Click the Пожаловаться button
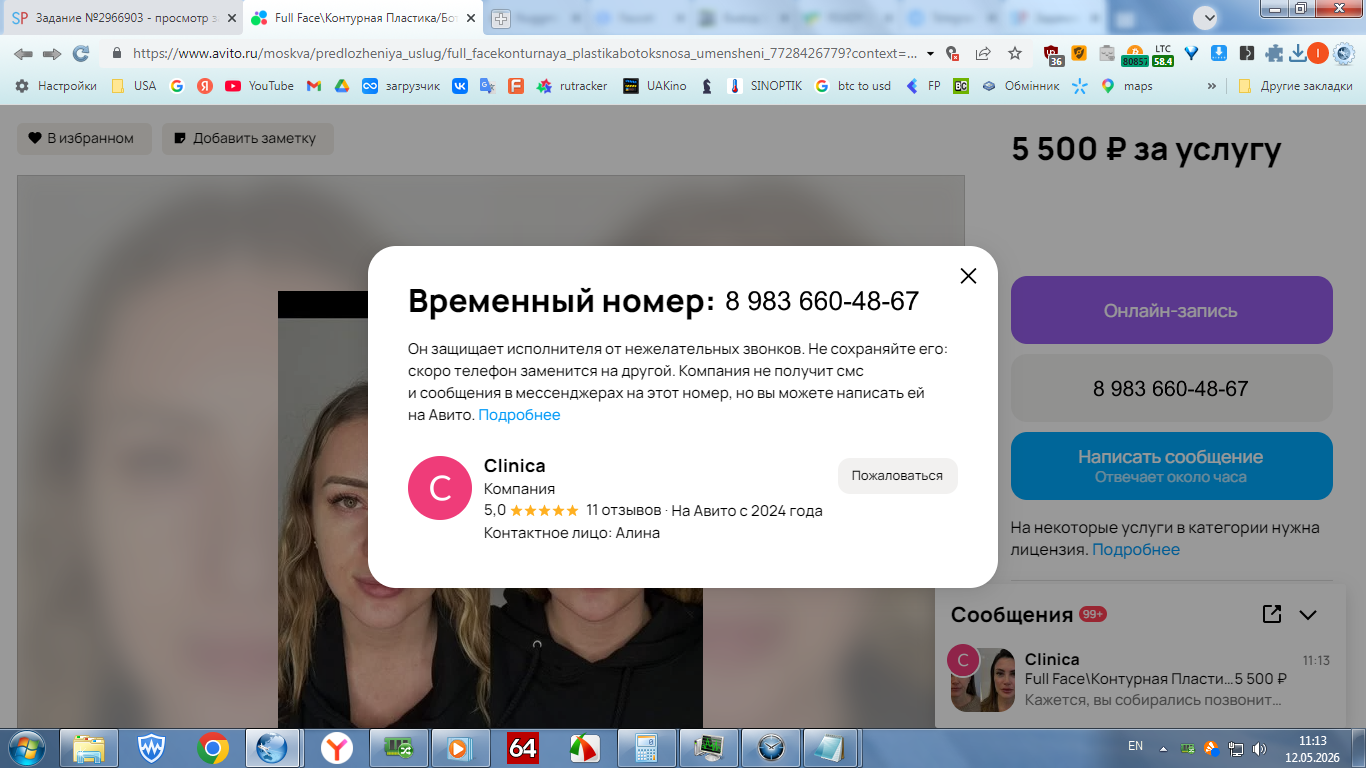1366x768 pixels. pyautogui.click(x=897, y=476)
